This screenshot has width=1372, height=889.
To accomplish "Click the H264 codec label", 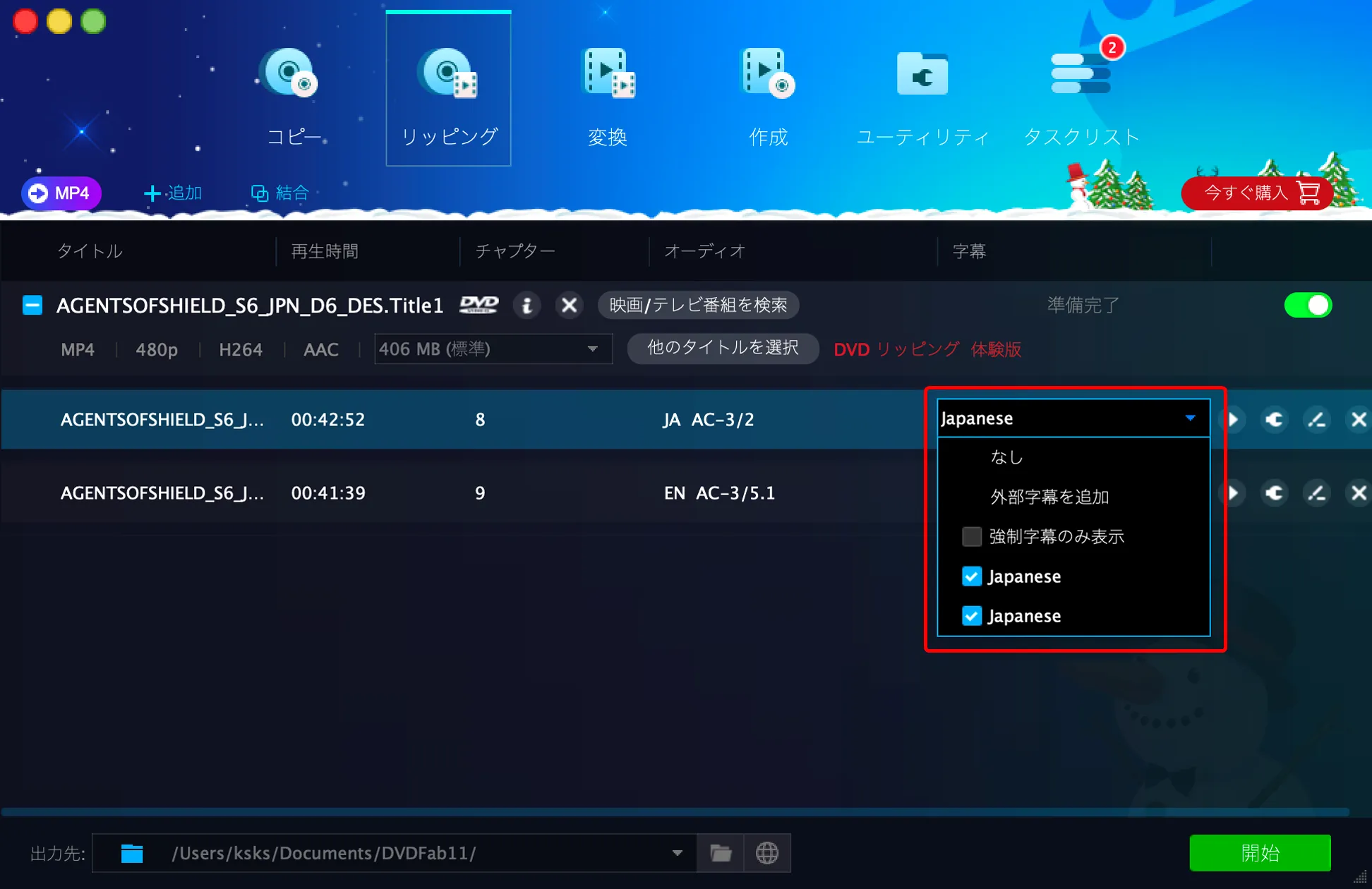I will [x=241, y=350].
